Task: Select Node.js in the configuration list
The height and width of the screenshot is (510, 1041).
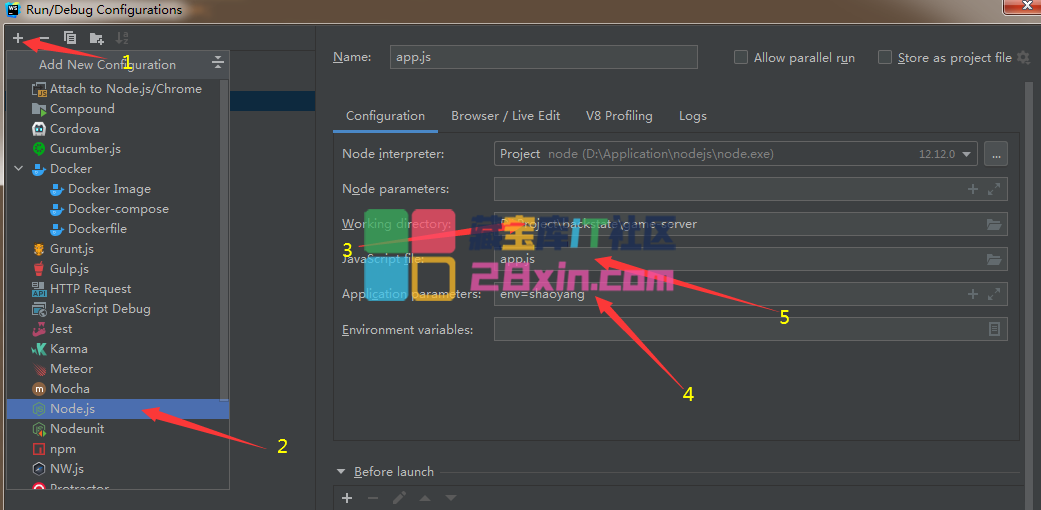Action: pyautogui.click(x=72, y=409)
